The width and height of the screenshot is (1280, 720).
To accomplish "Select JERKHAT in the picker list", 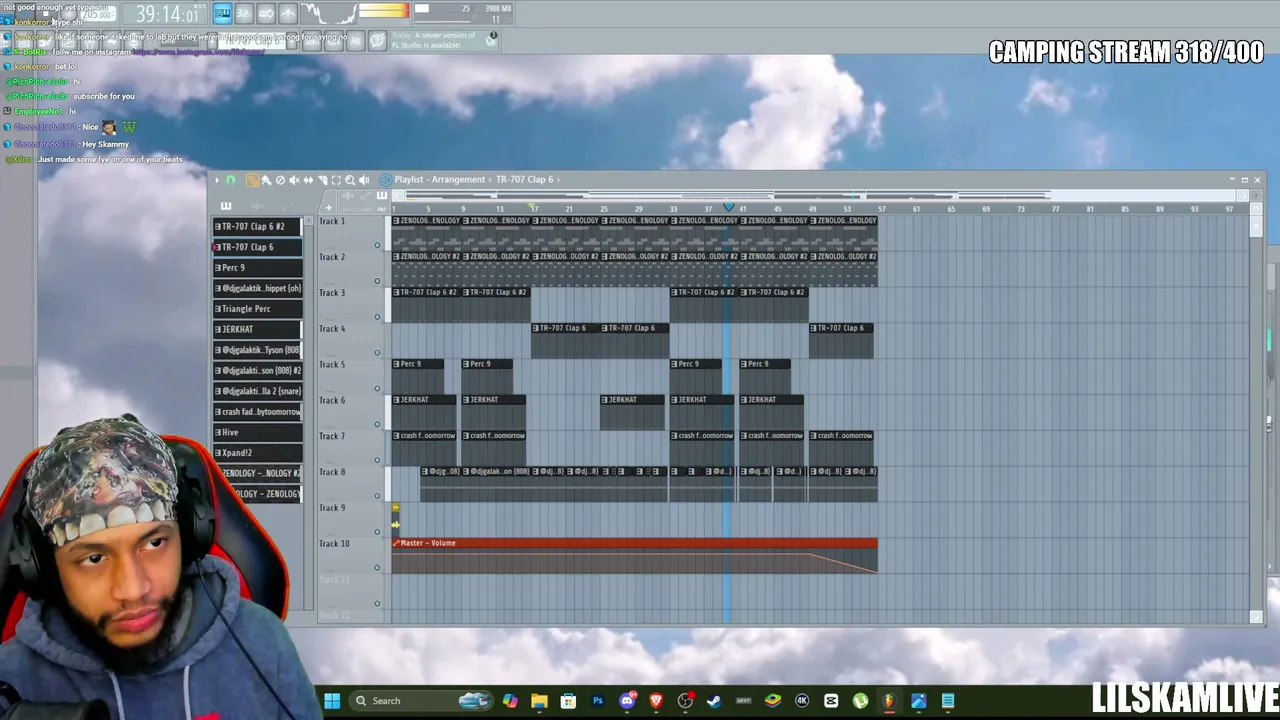I will click(x=257, y=329).
